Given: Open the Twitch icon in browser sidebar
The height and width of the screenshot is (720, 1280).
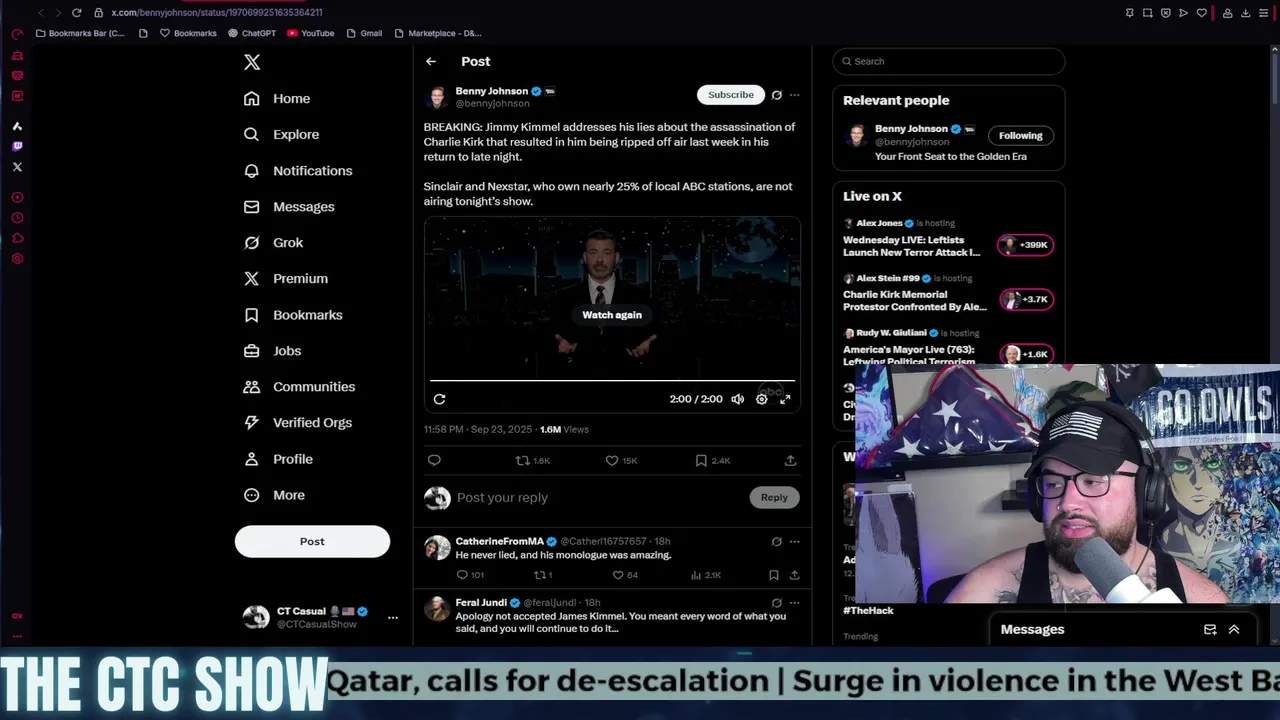Looking at the screenshot, I should tap(17, 146).
